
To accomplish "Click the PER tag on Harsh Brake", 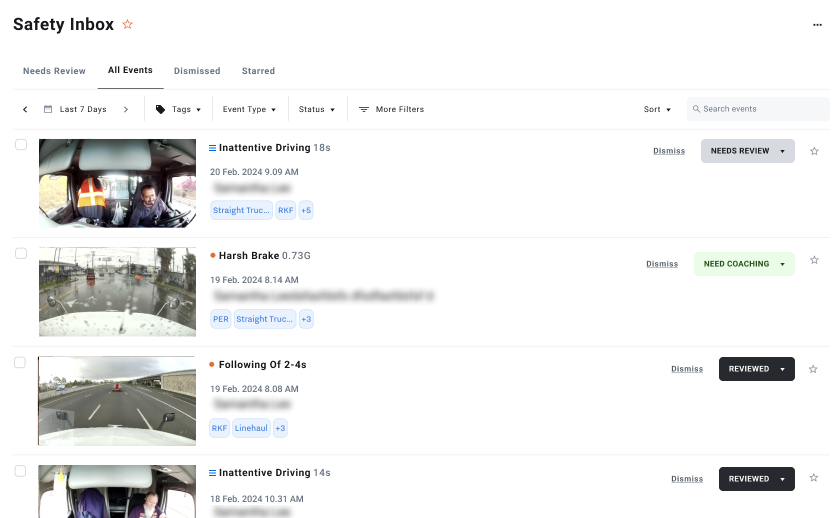I will (x=221, y=319).
